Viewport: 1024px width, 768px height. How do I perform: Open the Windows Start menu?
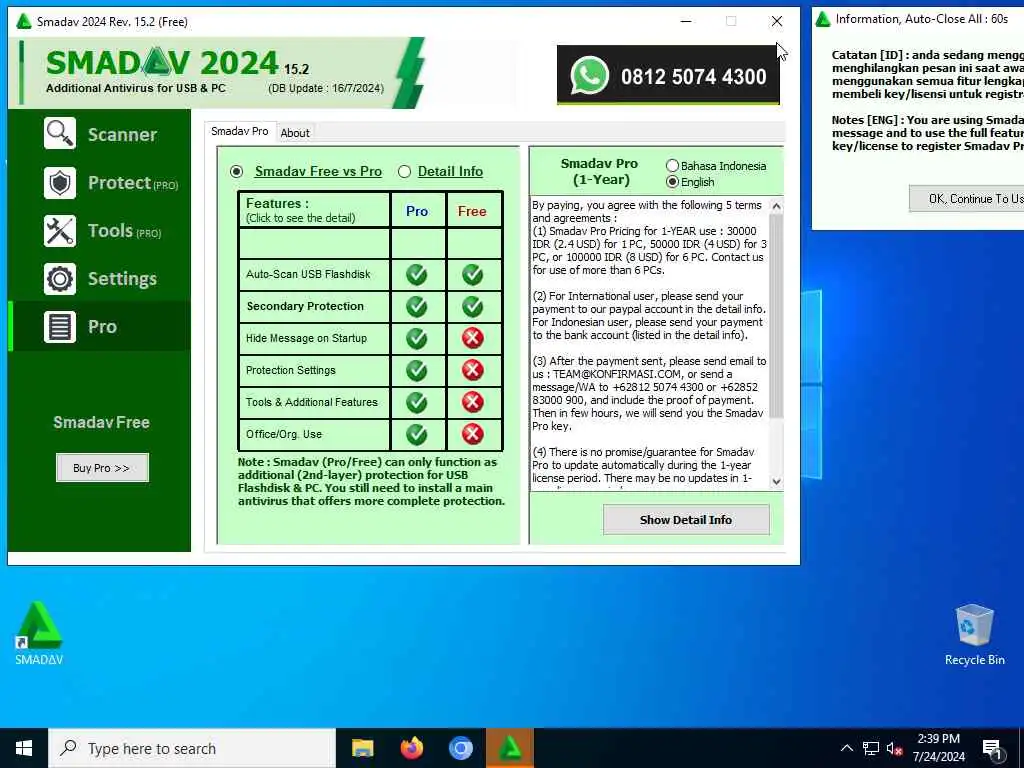click(24, 748)
